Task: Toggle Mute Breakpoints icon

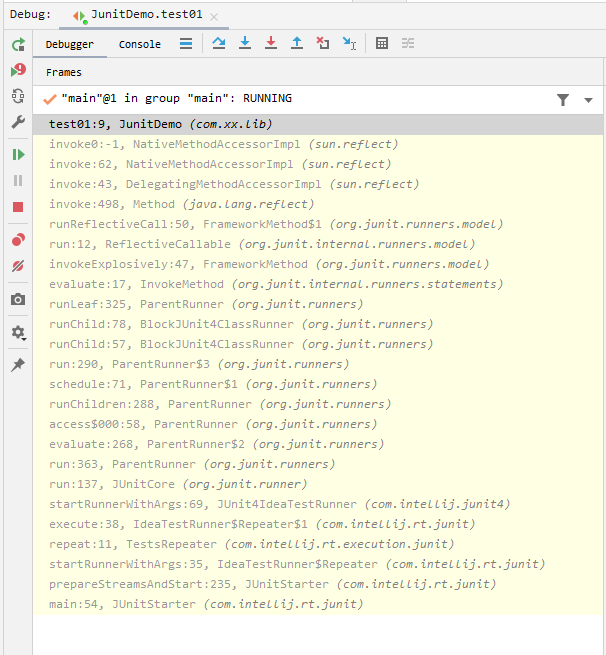Action: coord(18,266)
